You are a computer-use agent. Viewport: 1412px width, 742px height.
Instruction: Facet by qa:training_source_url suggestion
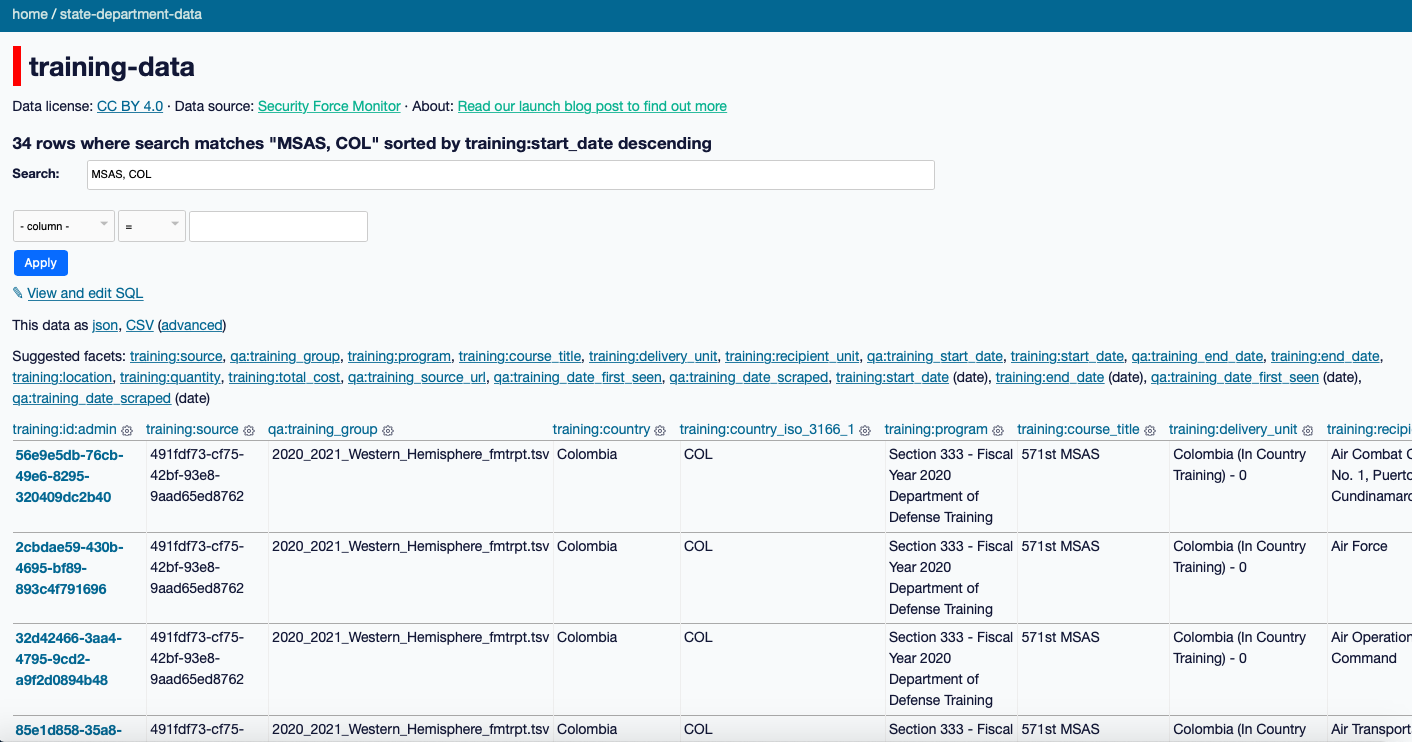[x=415, y=377]
